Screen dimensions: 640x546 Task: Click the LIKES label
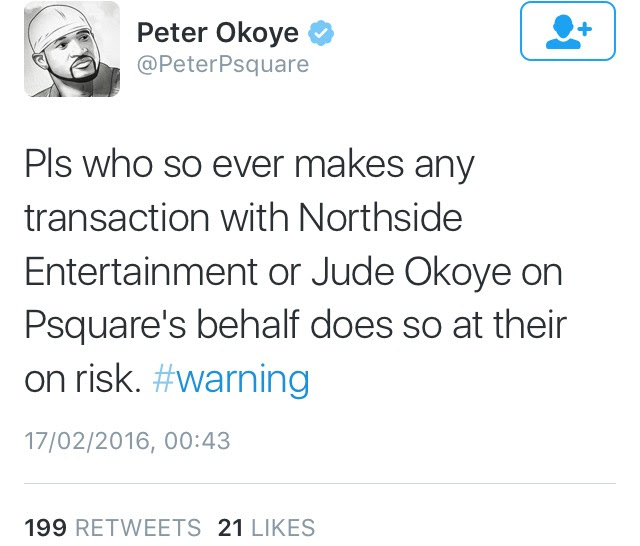point(283,527)
